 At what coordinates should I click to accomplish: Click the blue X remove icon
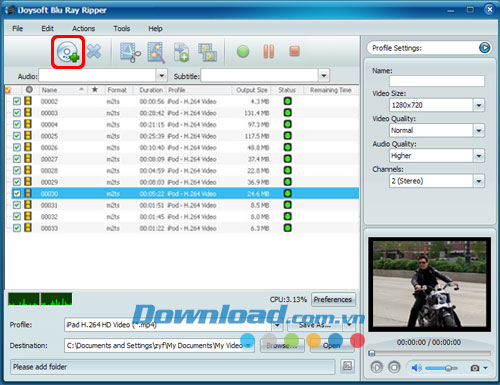click(94, 51)
